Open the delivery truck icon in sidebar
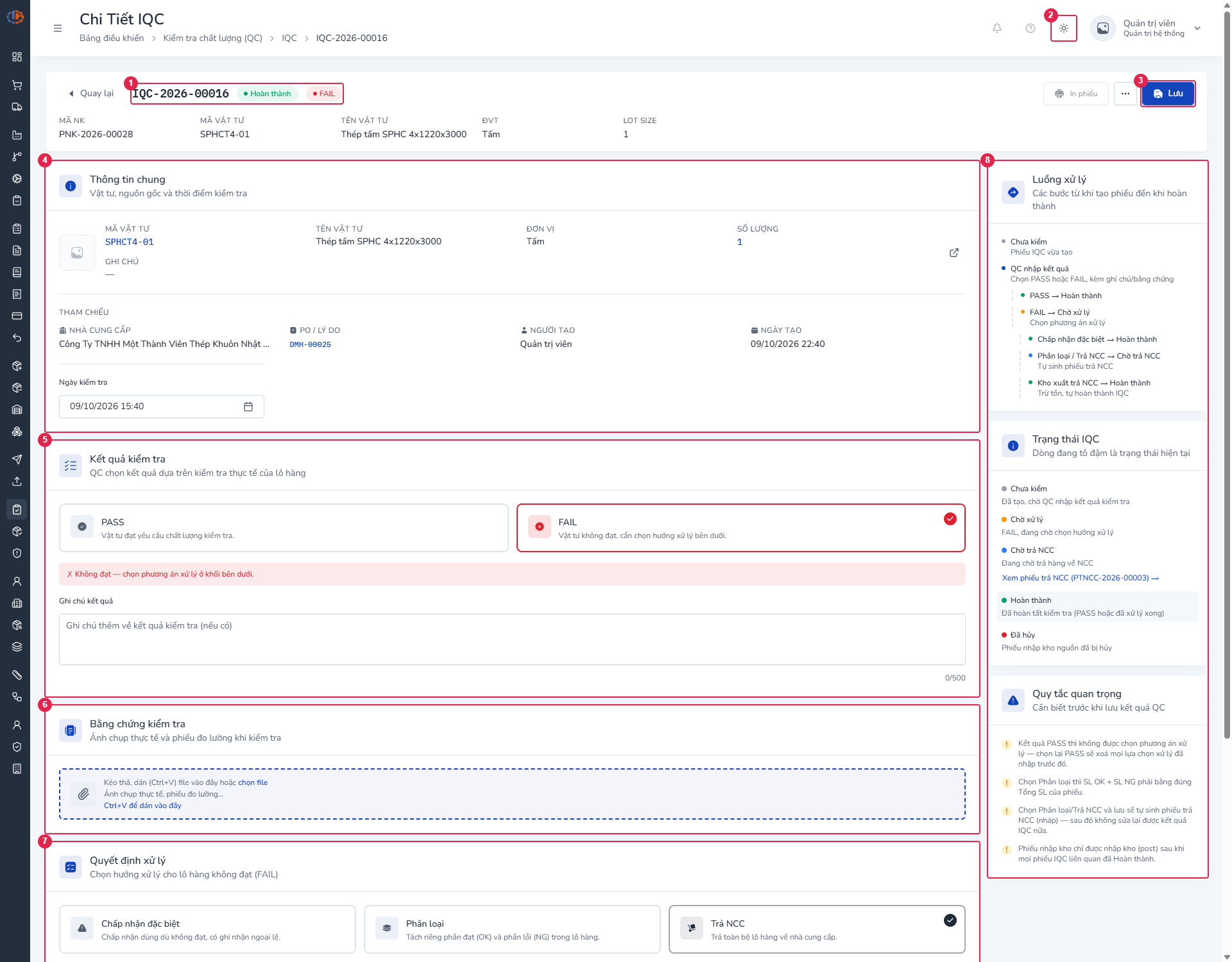 (17, 106)
